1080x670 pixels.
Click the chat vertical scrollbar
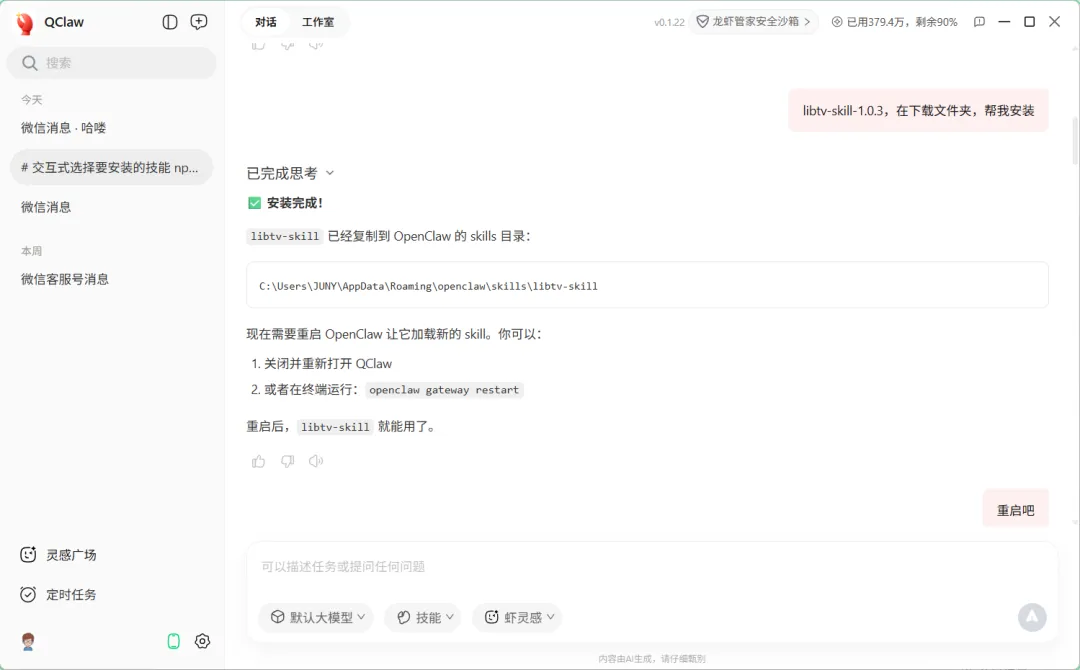pyautogui.click(x=1075, y=140)
